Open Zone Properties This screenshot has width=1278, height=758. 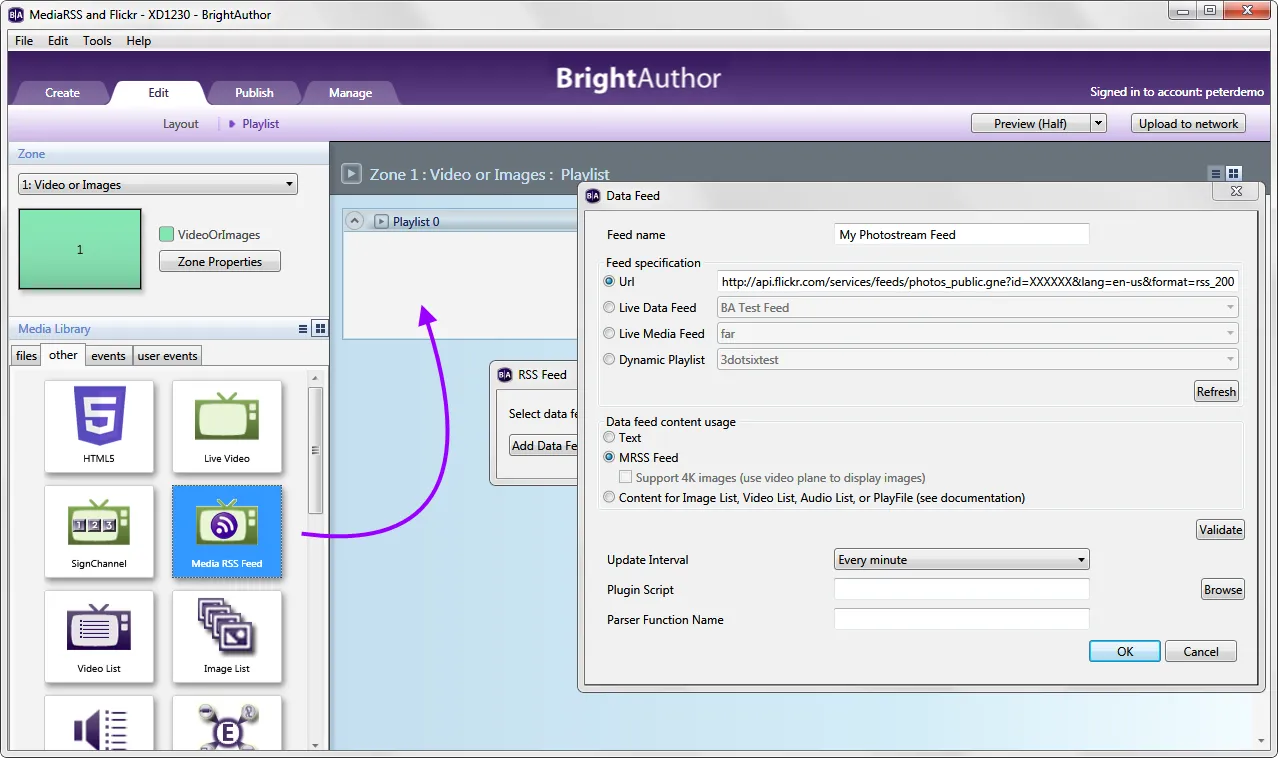point(220,262)
